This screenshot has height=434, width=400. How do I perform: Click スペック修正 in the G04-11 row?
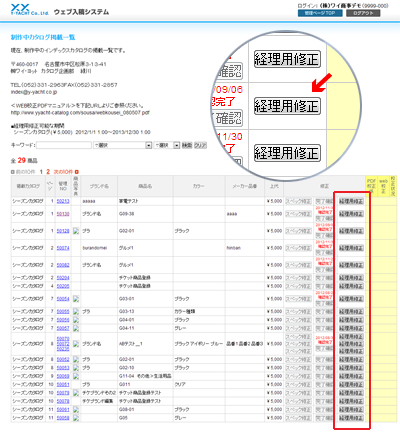point(298,328)
